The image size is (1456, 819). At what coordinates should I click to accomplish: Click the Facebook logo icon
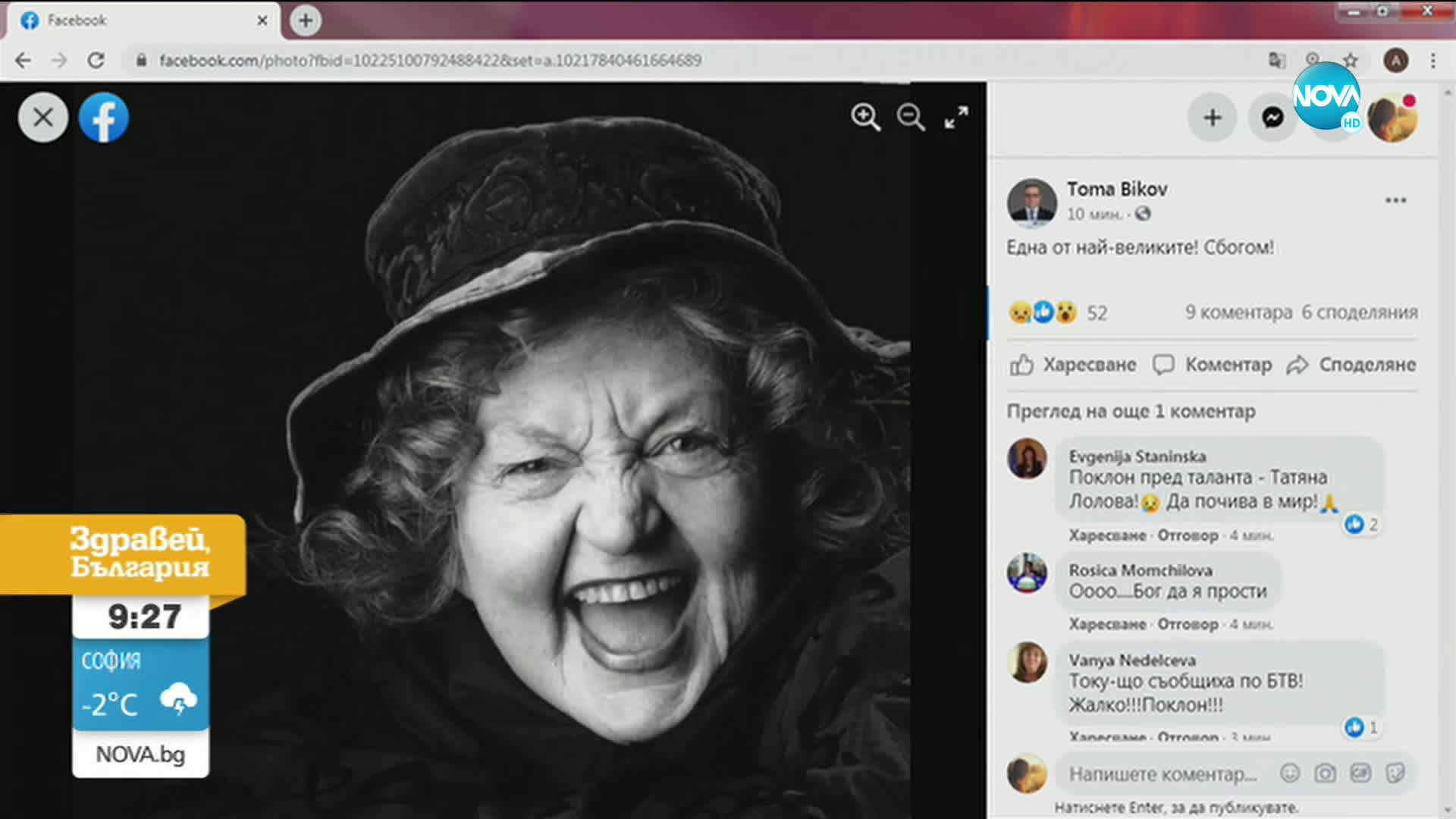tap(104, 118)
